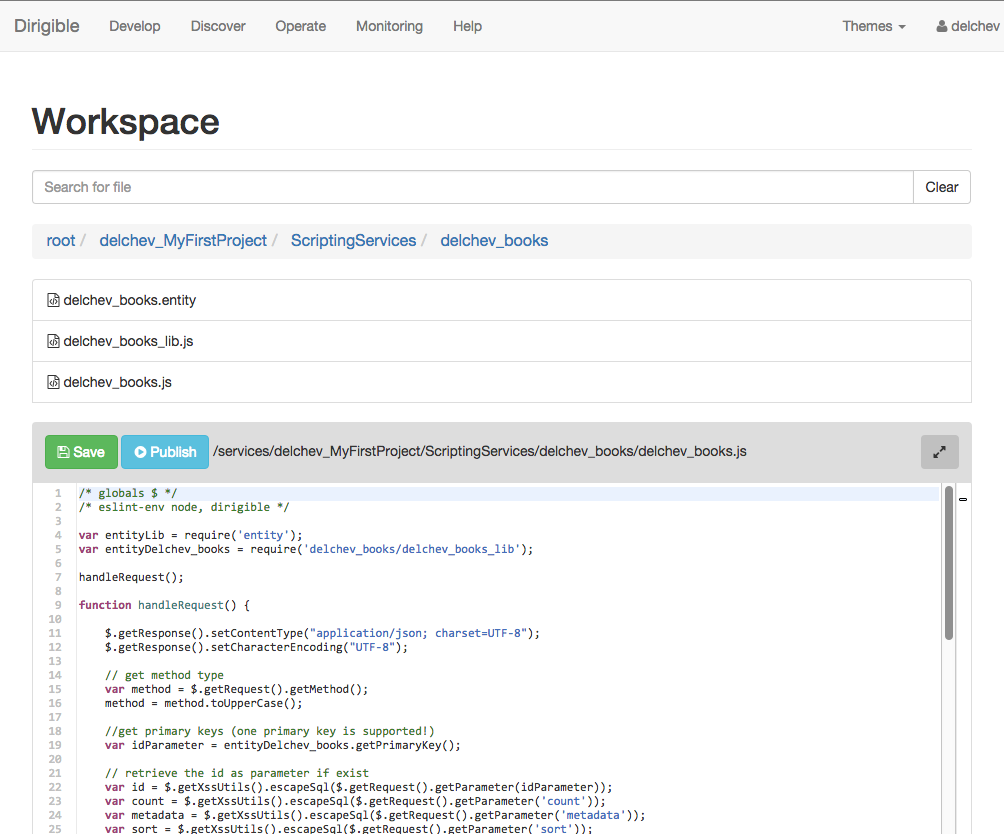
Task: Click the file icon beside delchev_books.js
Action: pos(53,382)
